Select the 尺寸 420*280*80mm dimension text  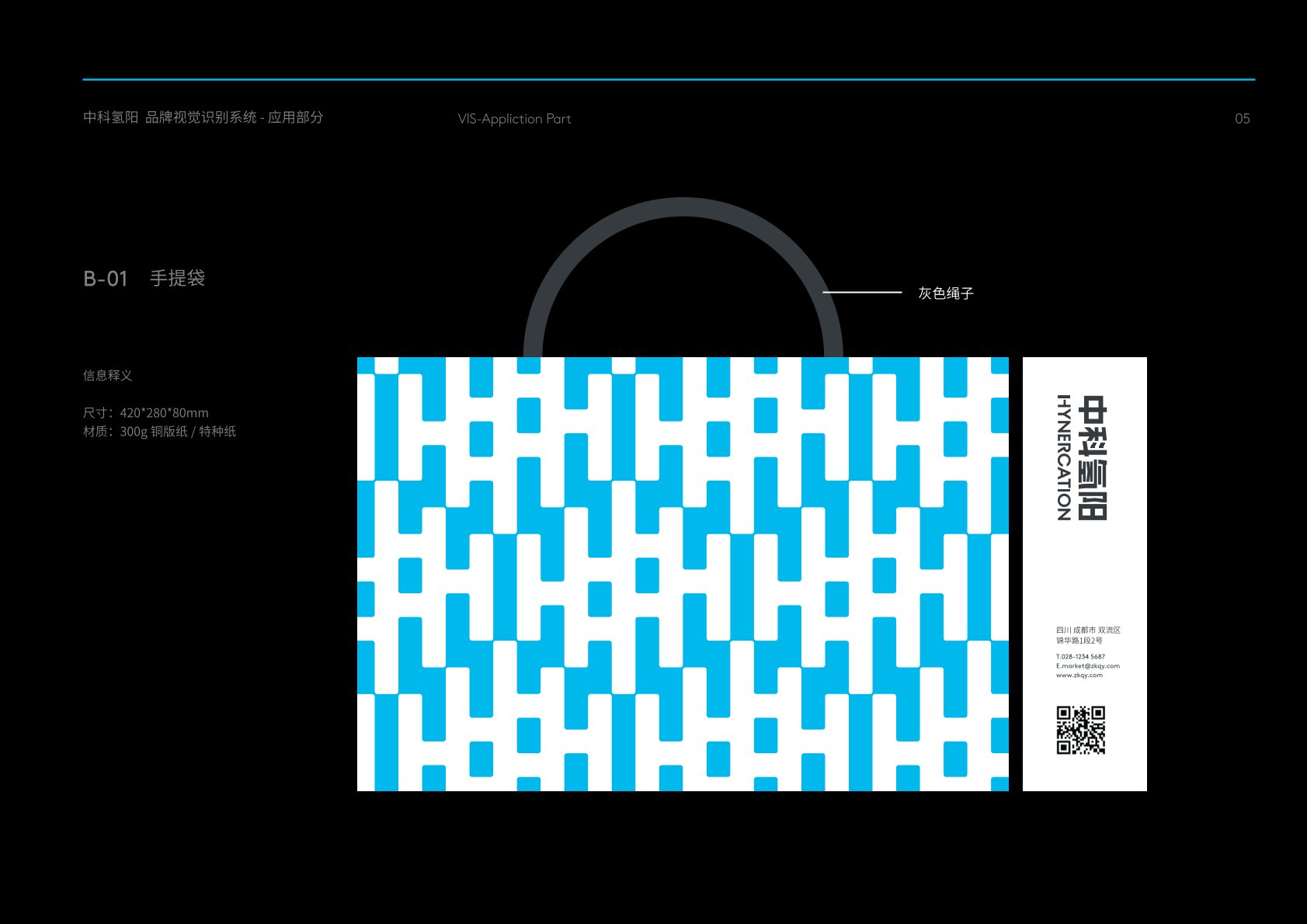point(146,413)
